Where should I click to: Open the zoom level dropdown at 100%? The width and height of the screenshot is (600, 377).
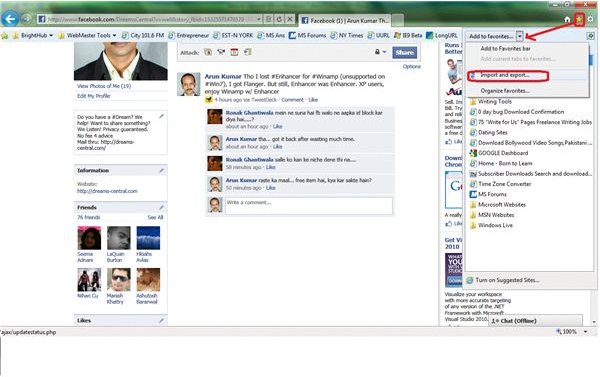click(586, 332)
